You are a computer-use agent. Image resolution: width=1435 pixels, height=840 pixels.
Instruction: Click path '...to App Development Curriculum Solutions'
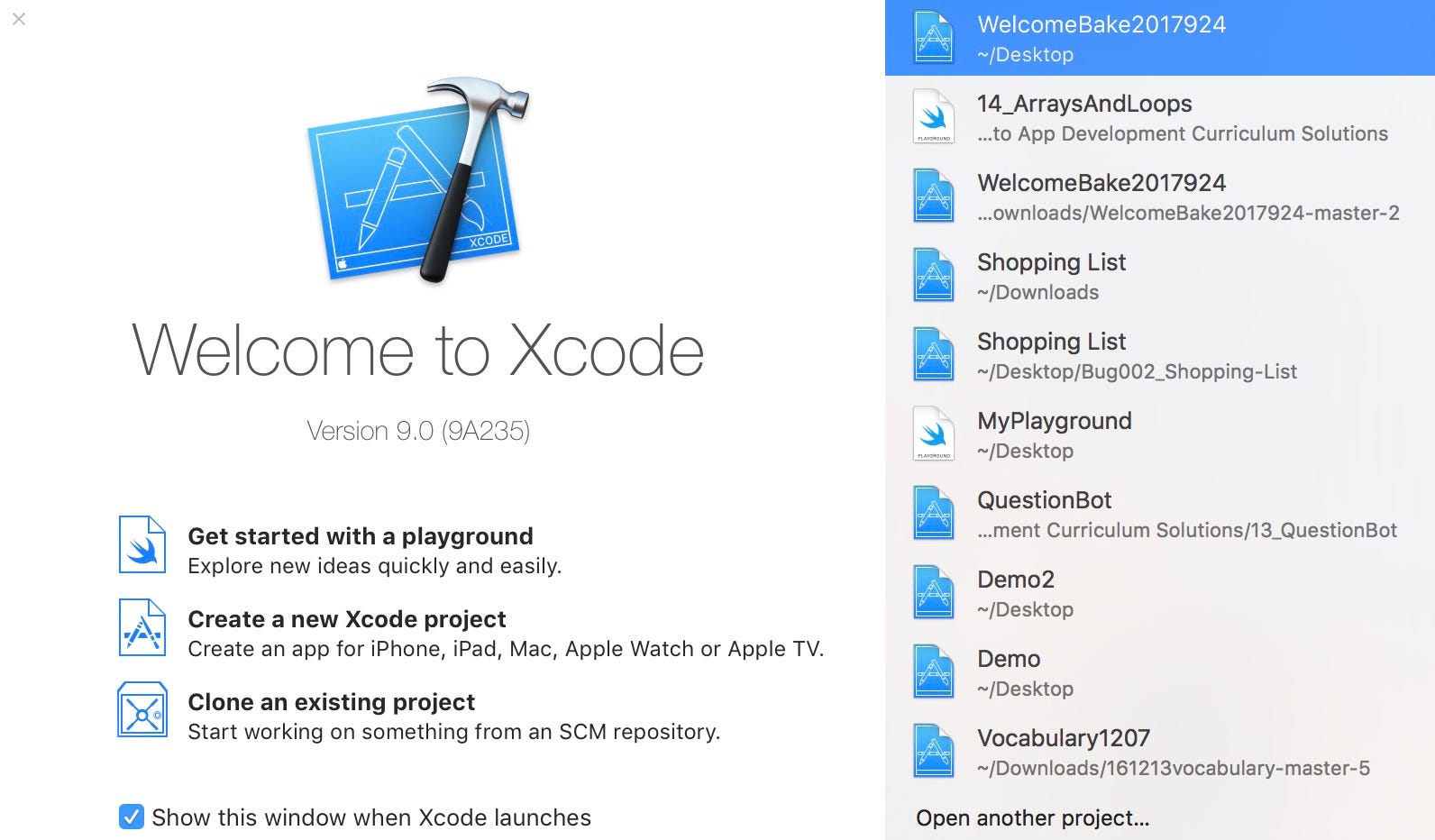click(x=1183, y=133)
